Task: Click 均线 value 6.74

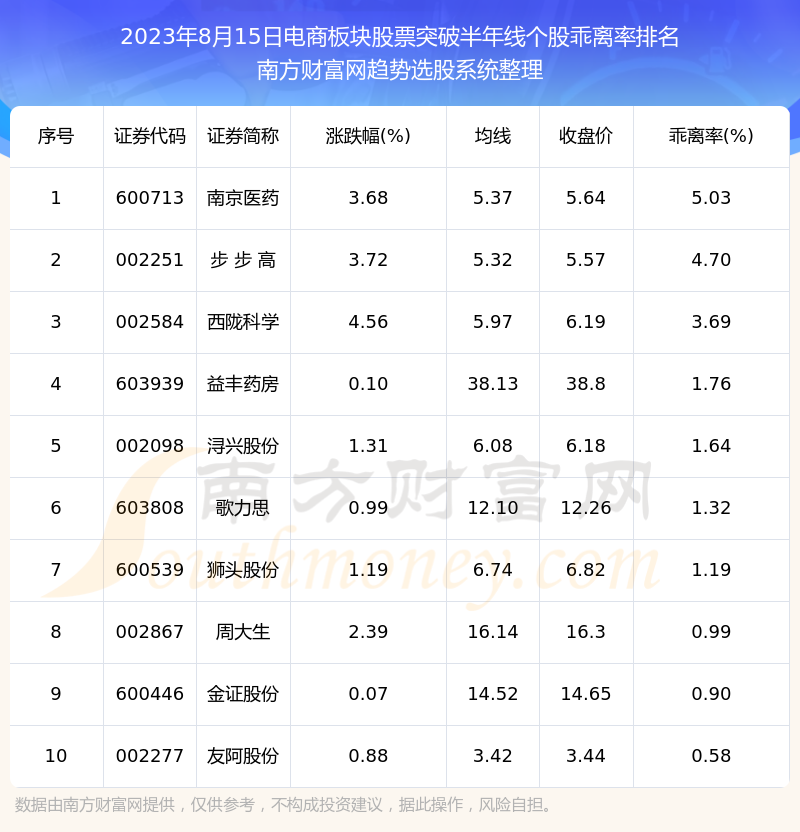Action: click(x=493, y=570)
